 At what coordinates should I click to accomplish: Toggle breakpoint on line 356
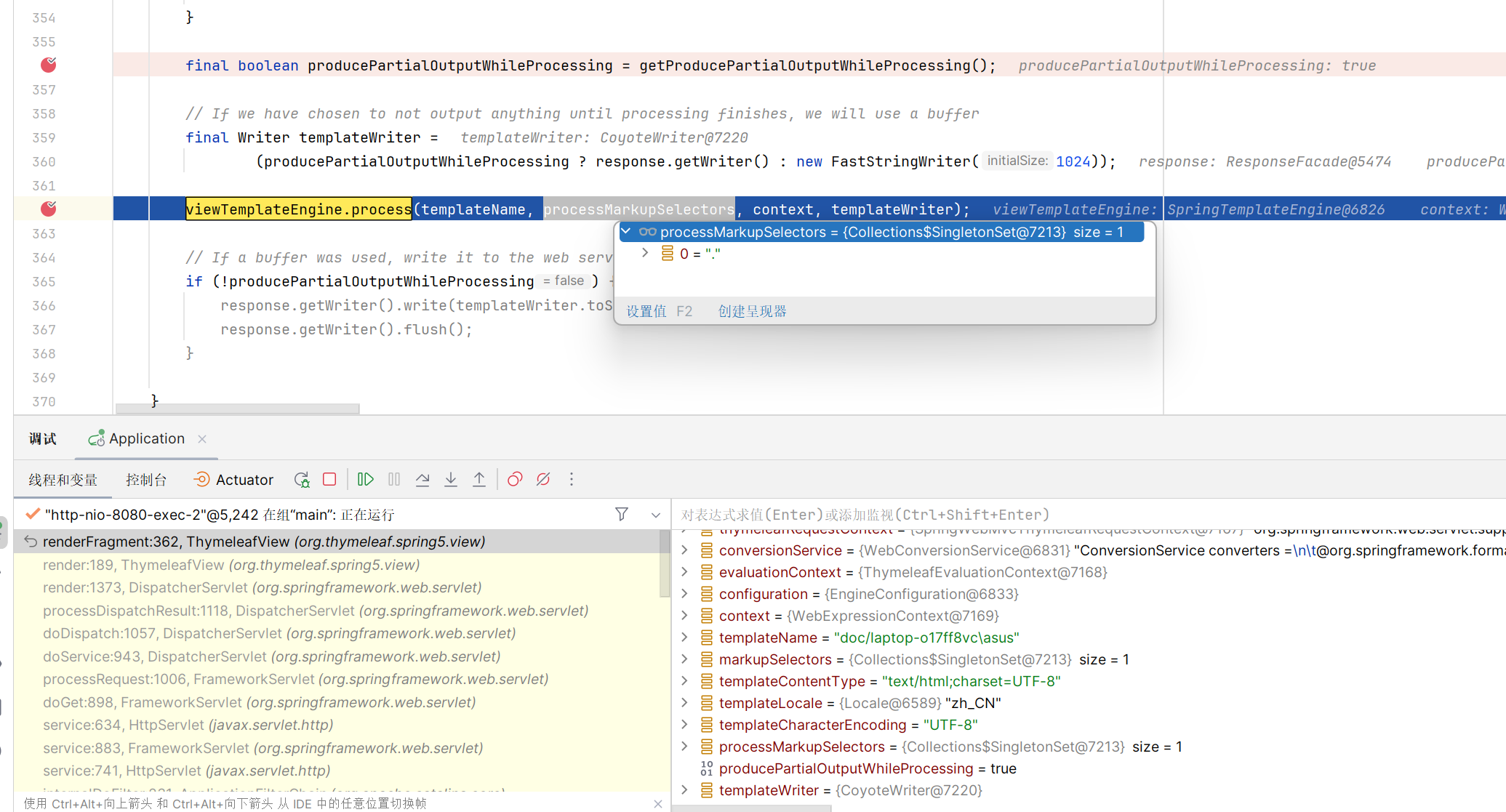coord(49,65)
